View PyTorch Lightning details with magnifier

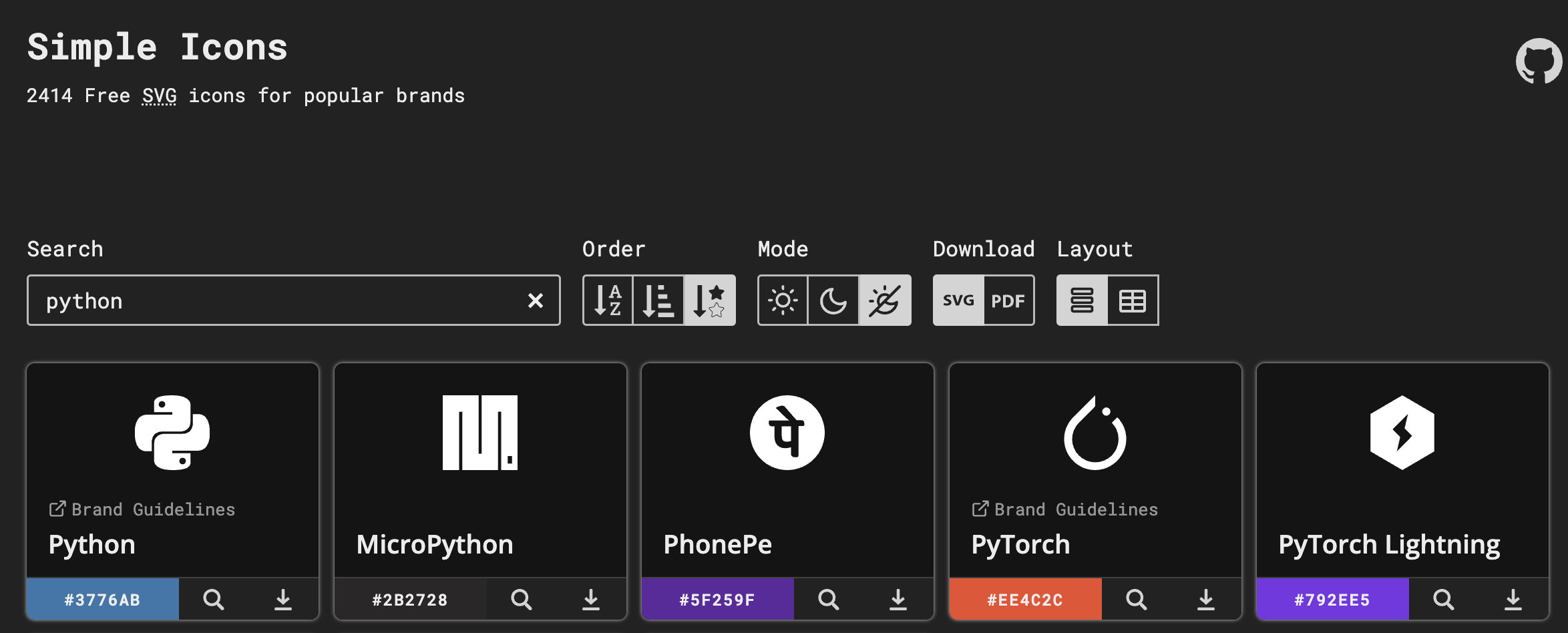tap(1444, 599)
